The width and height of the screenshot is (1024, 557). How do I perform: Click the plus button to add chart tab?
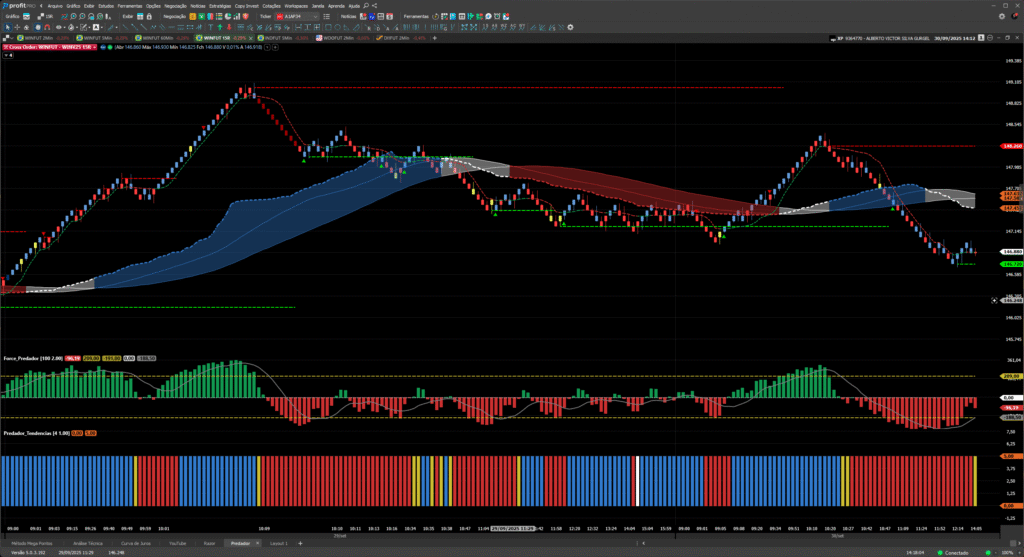436,38
